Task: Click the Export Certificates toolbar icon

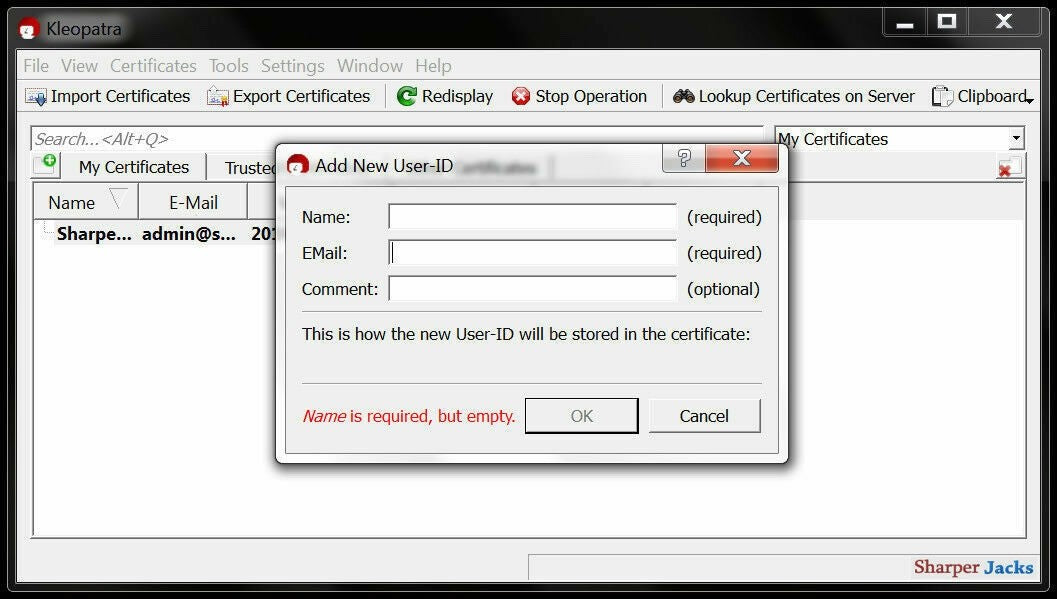Action: (x=219, y=96)
